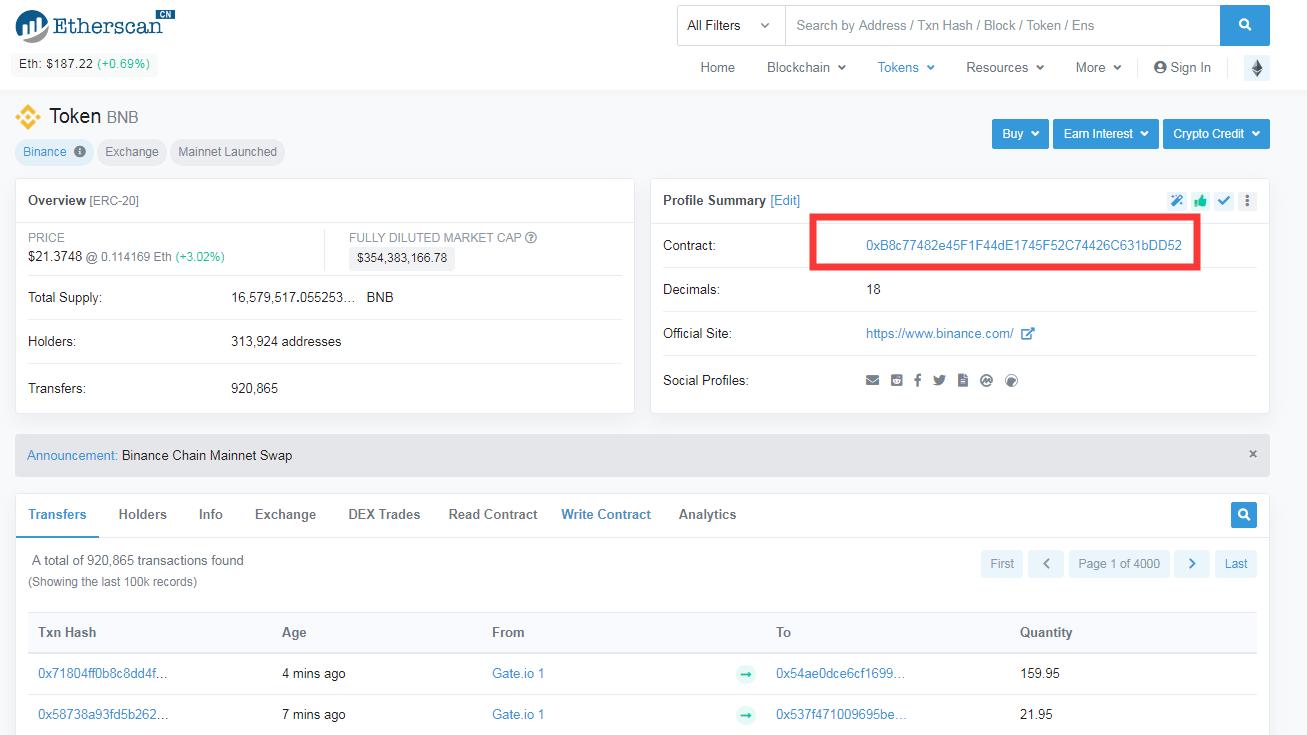Click the green arrow in the 159.95 row

746,674
